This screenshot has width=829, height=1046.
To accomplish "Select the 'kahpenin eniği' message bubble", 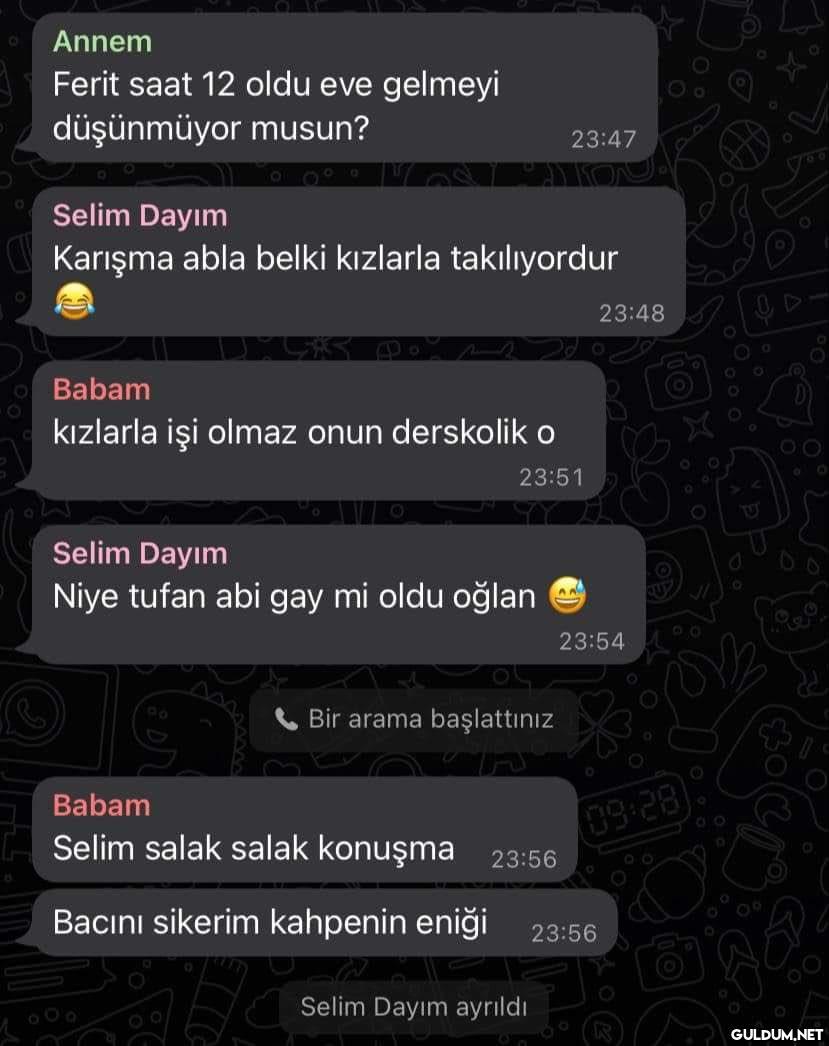I will tap(325, 923).
